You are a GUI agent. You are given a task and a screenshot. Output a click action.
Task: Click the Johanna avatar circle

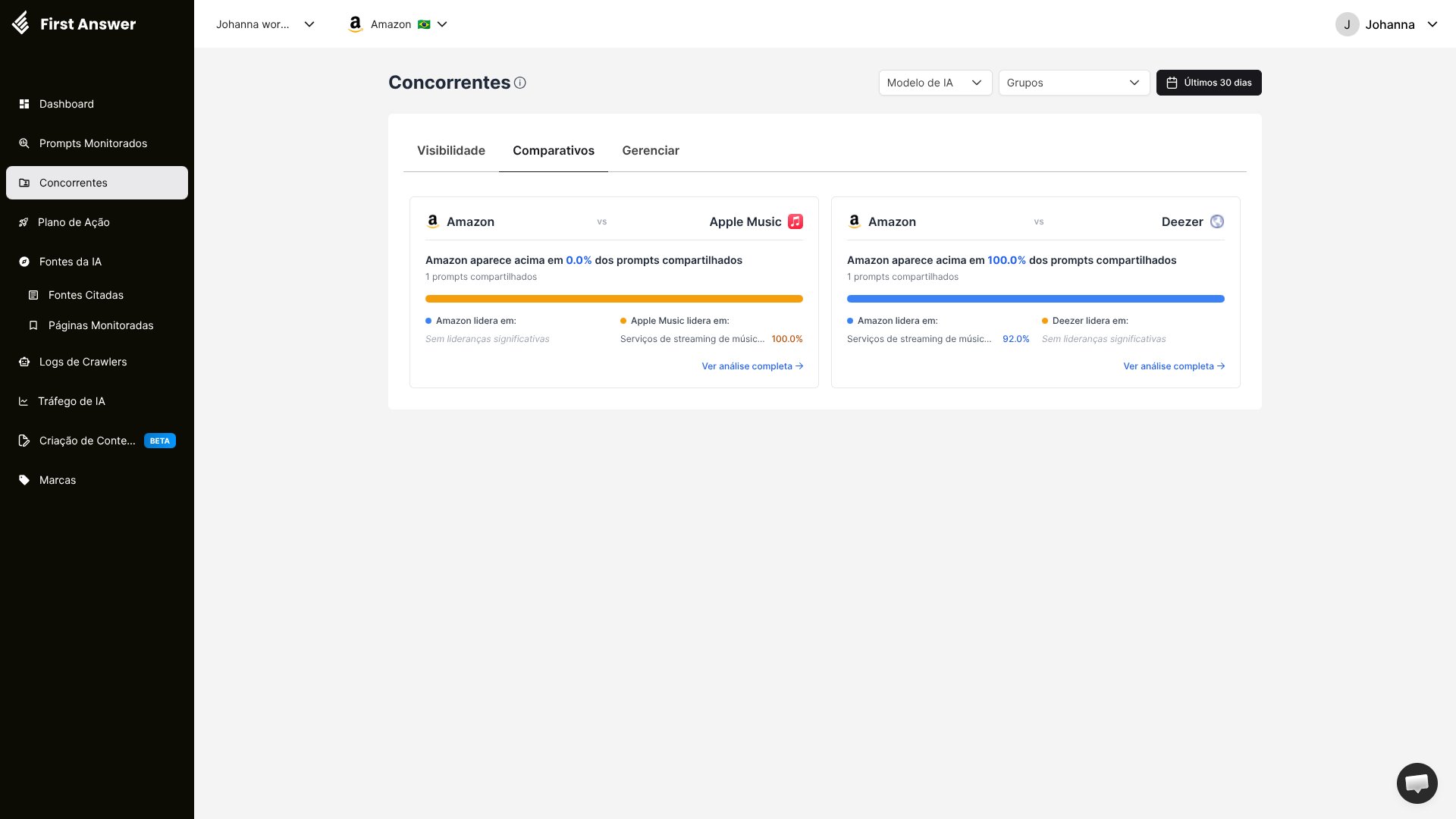pos(1347,24)
